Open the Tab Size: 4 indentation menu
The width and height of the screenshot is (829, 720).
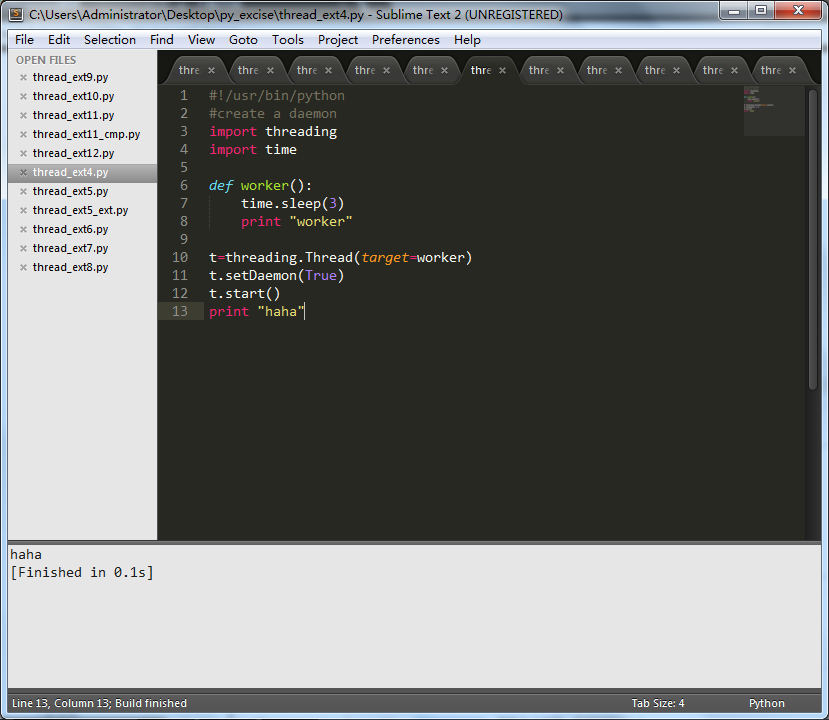point(657,703)
